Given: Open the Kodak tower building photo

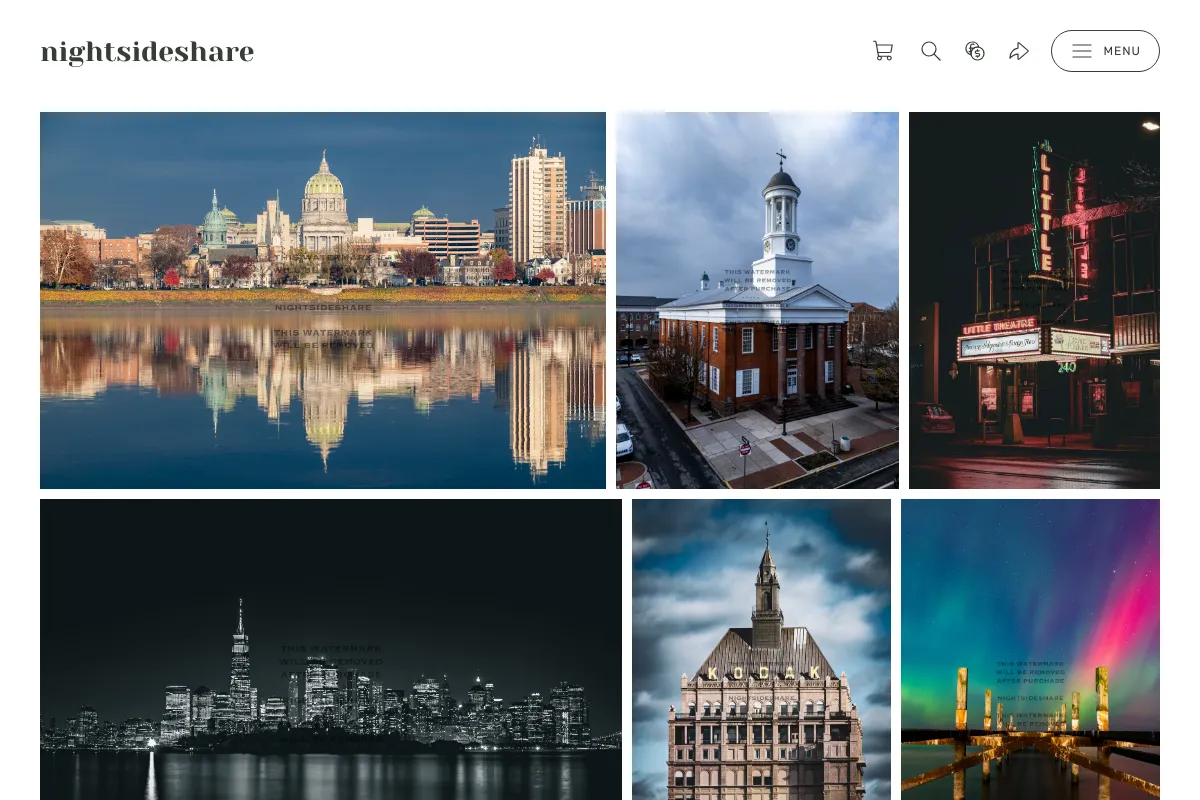Looking at the screenshot, I should click(x=761, y=649).
